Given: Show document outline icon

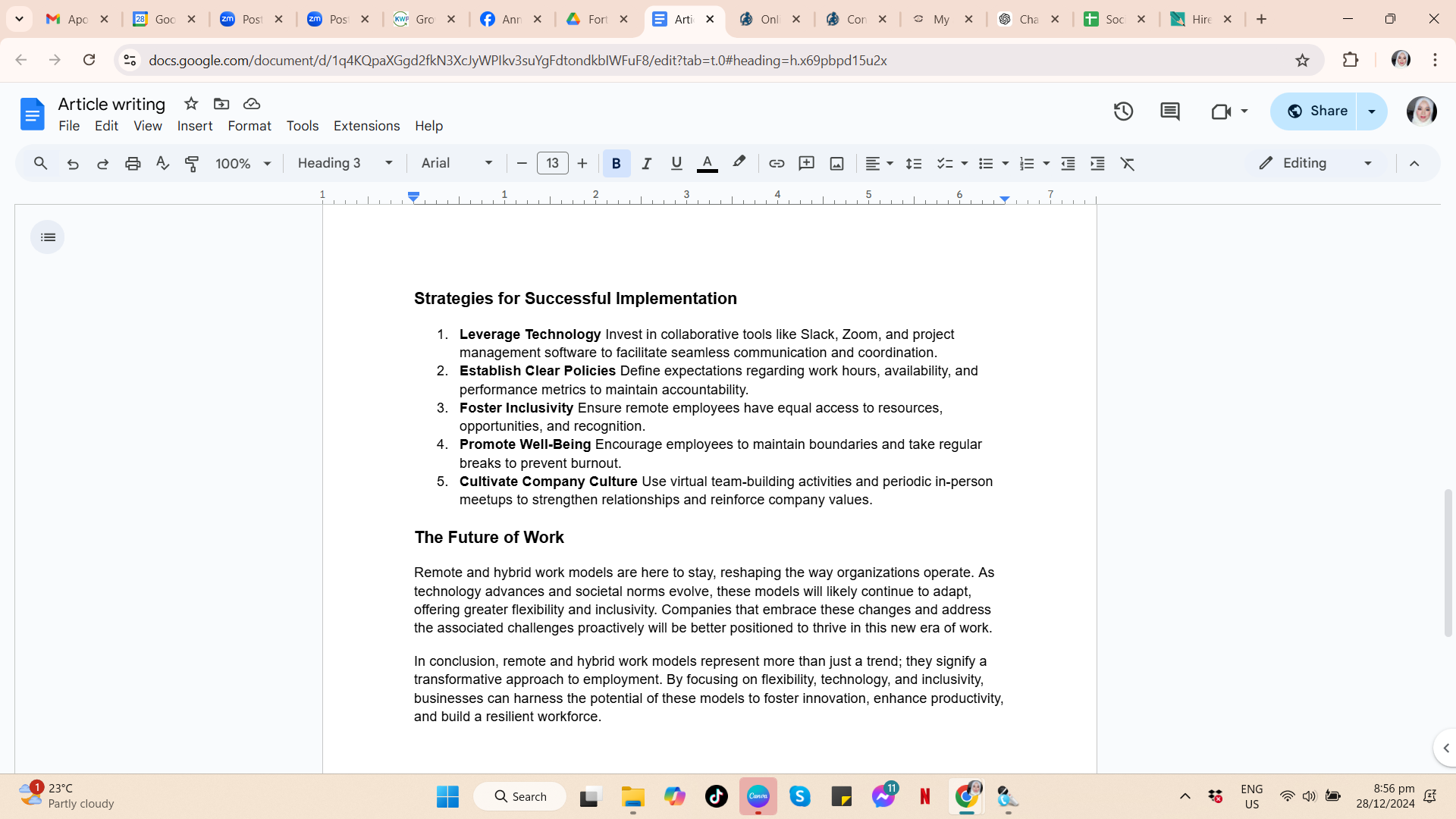Looking at the screenshot, I should [x=48, y=237].
